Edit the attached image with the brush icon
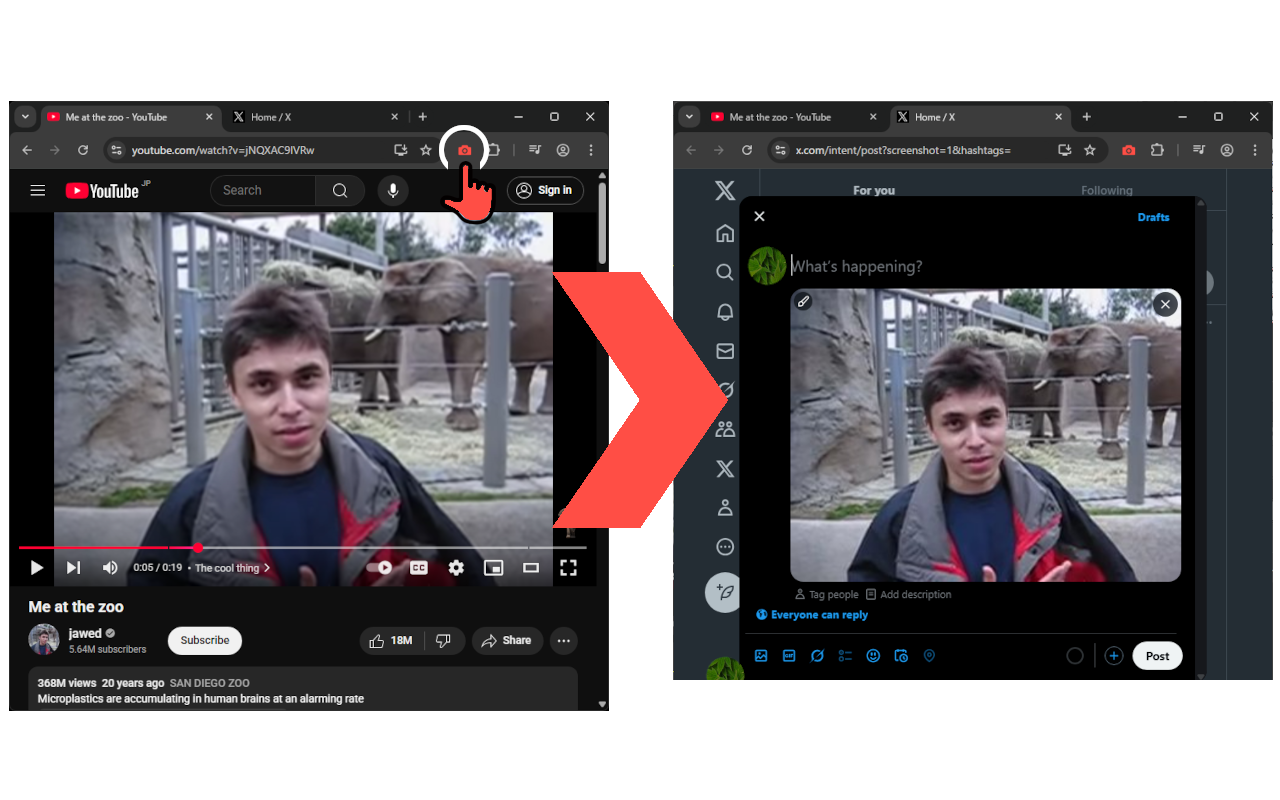The image size is (1280, 800). pos(804,301)
